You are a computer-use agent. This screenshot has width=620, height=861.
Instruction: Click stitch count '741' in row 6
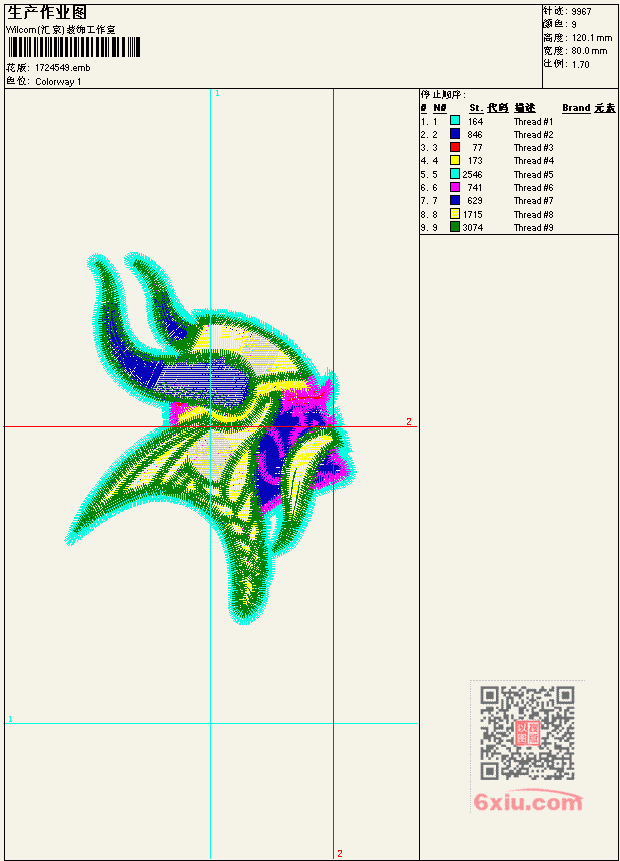[475, 188]
